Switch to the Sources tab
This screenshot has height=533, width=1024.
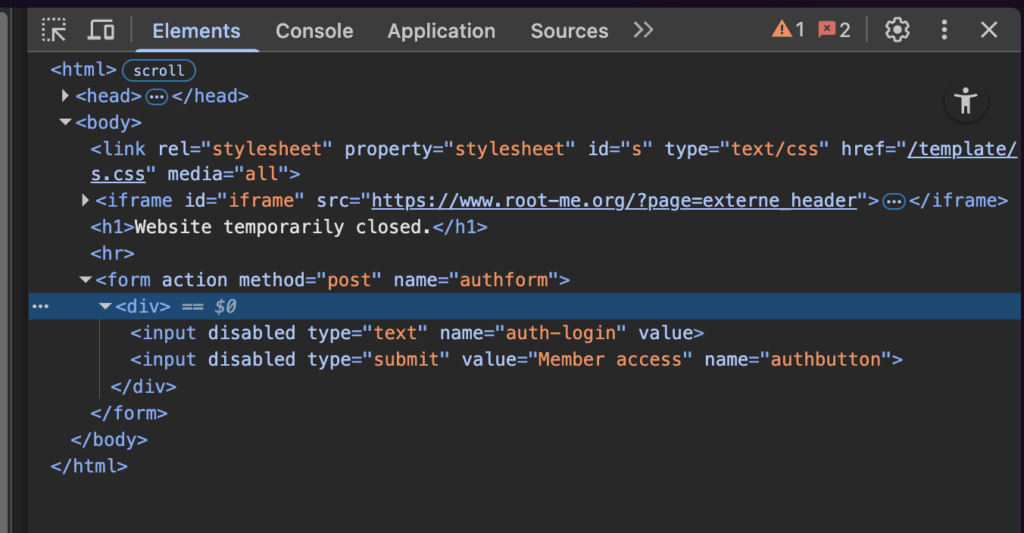(569, 31)
